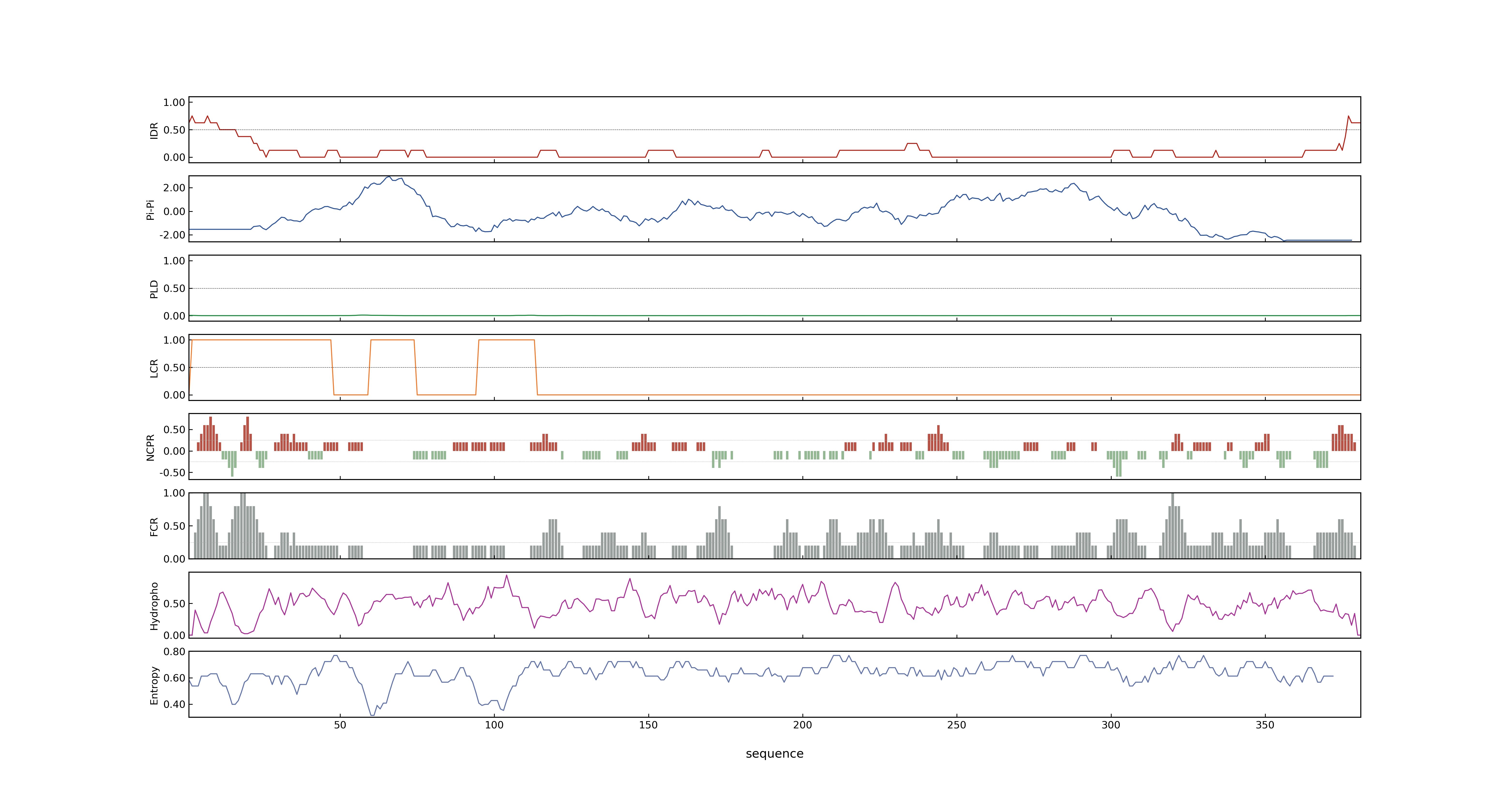
Task: Select the LCR y-axis label
Action: tap(154, 368)
